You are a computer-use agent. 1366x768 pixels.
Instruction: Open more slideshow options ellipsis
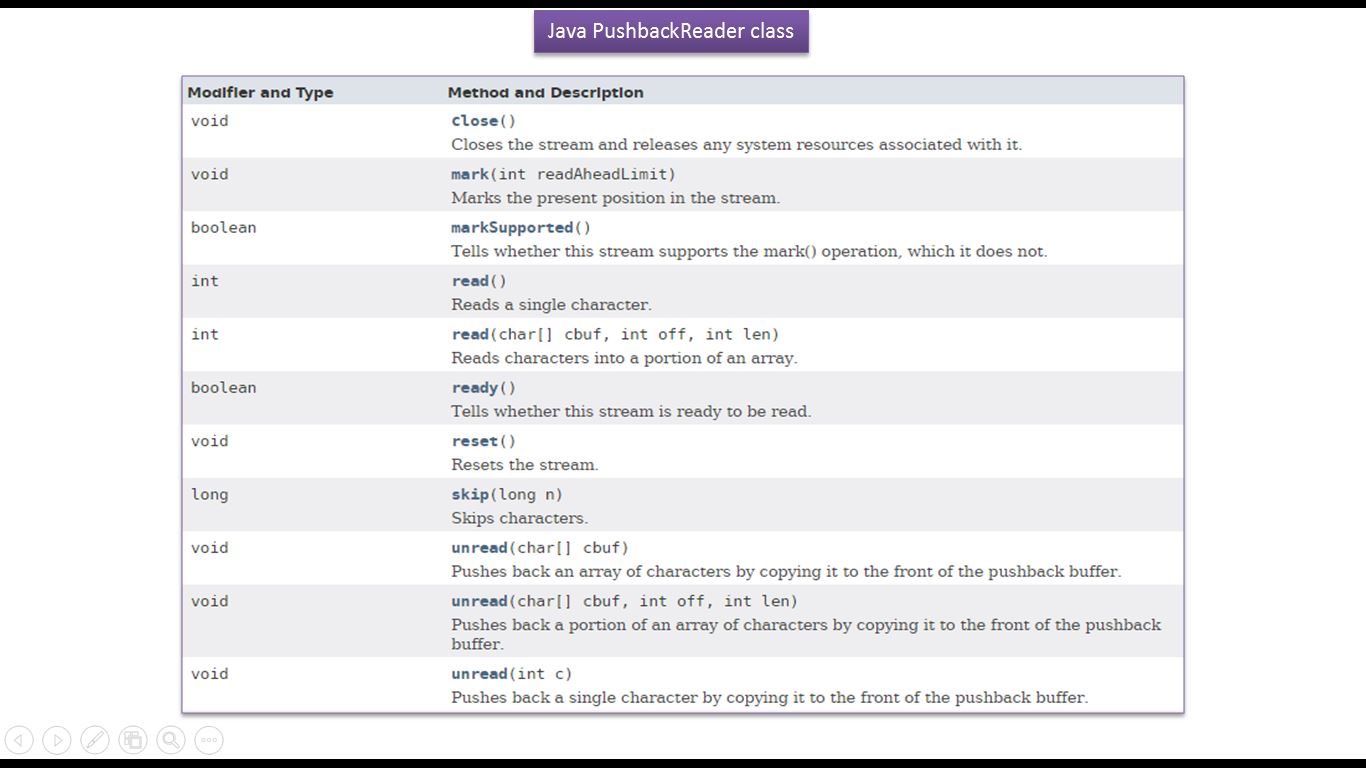209,740
